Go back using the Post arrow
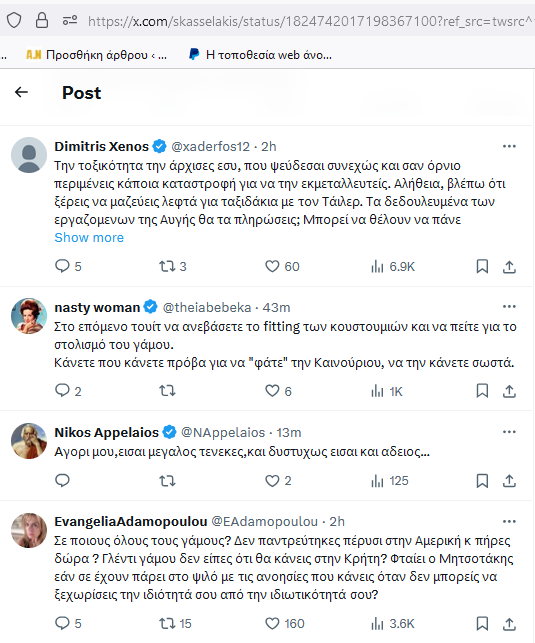Viewport: 535px width, 643px height. 21,92
